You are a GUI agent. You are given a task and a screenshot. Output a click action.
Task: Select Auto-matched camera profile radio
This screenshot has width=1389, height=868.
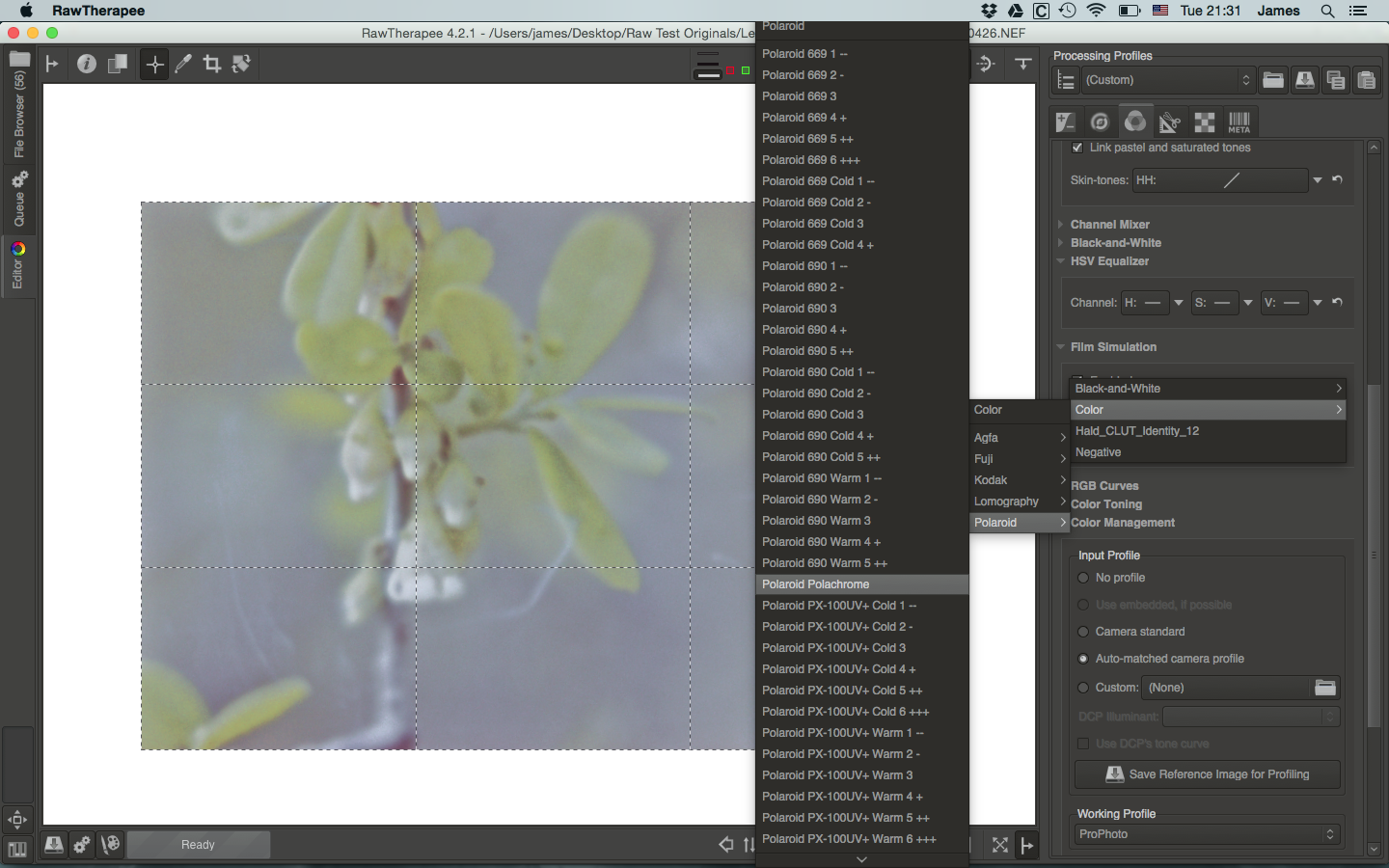1083,659
